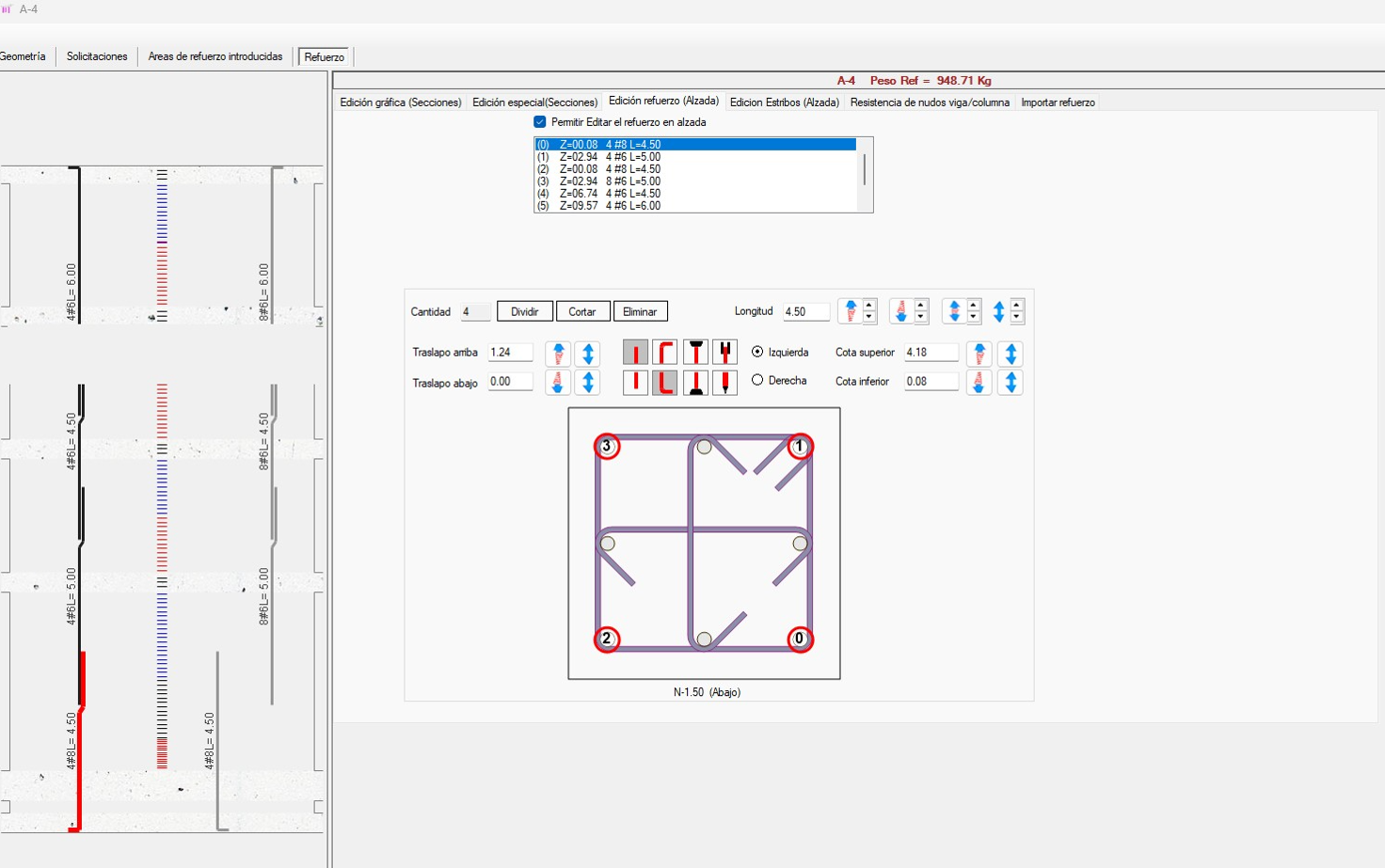
Task: Select the Izquierda radio option
Action: tap(757, 352)
